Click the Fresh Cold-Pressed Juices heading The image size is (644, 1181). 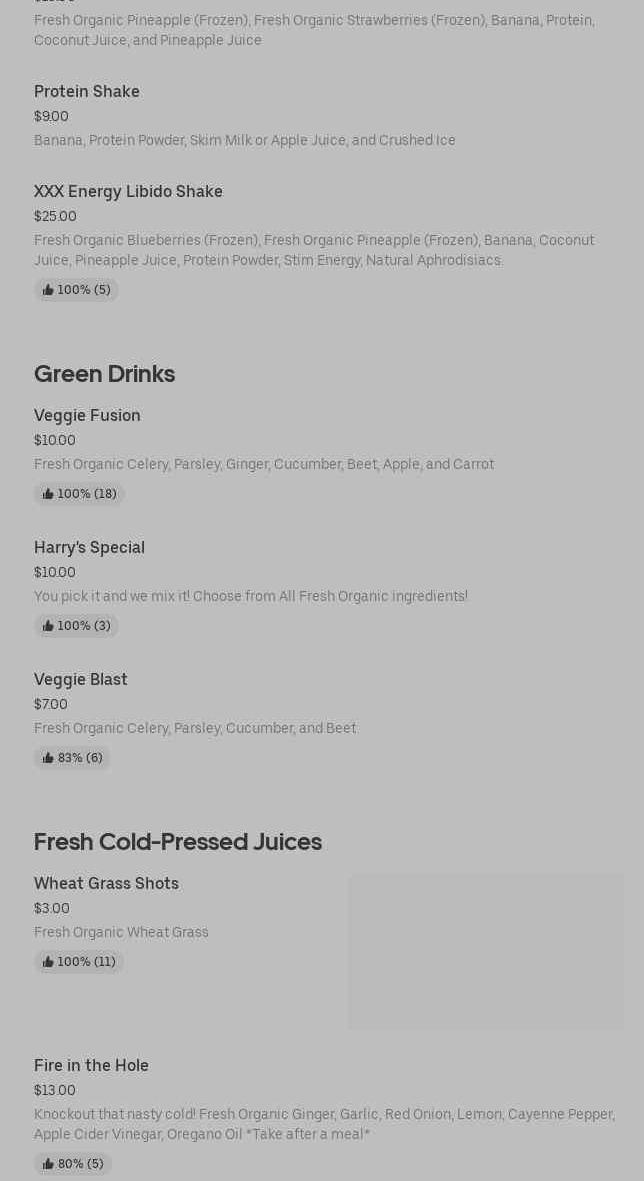(178, 841)
